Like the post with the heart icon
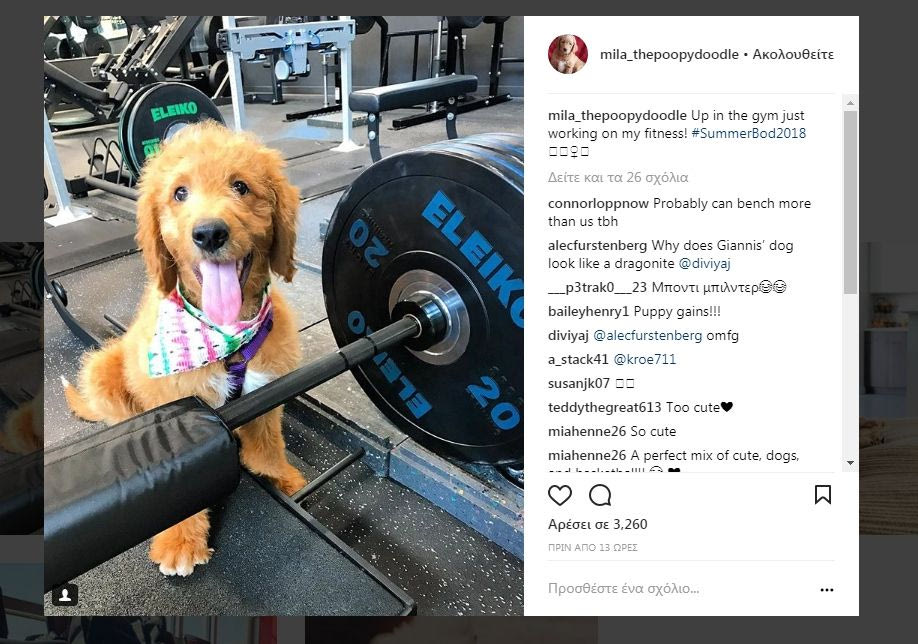 [x=560, y=495]
